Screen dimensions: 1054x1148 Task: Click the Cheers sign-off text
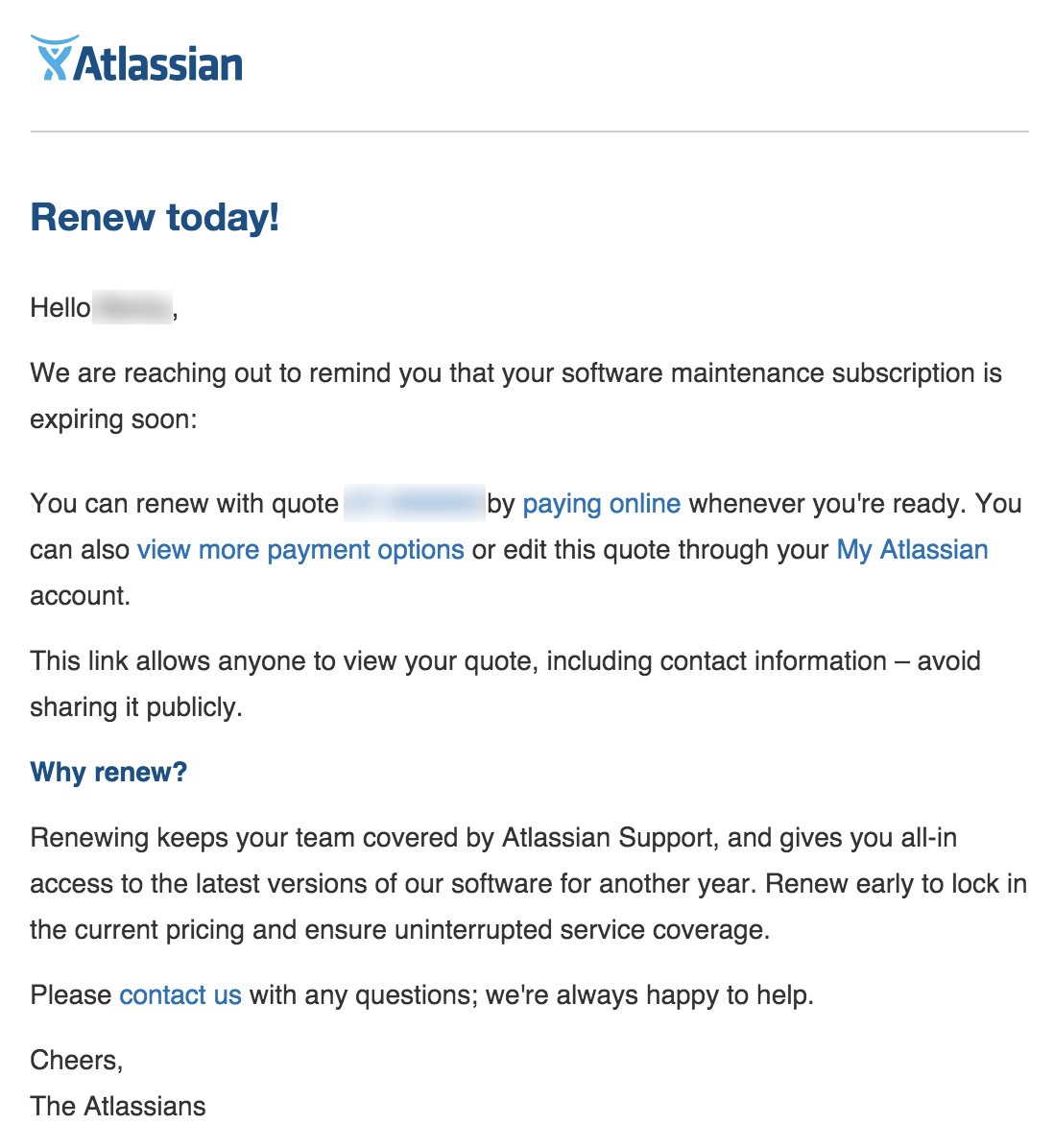click(x=77, y=1060)
